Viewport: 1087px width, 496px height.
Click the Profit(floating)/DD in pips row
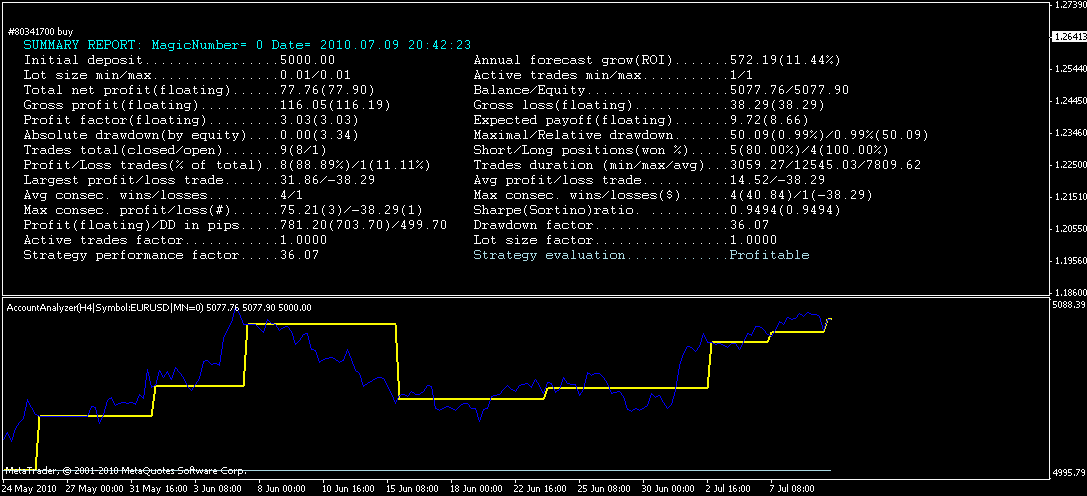click(x=234, y=225)
